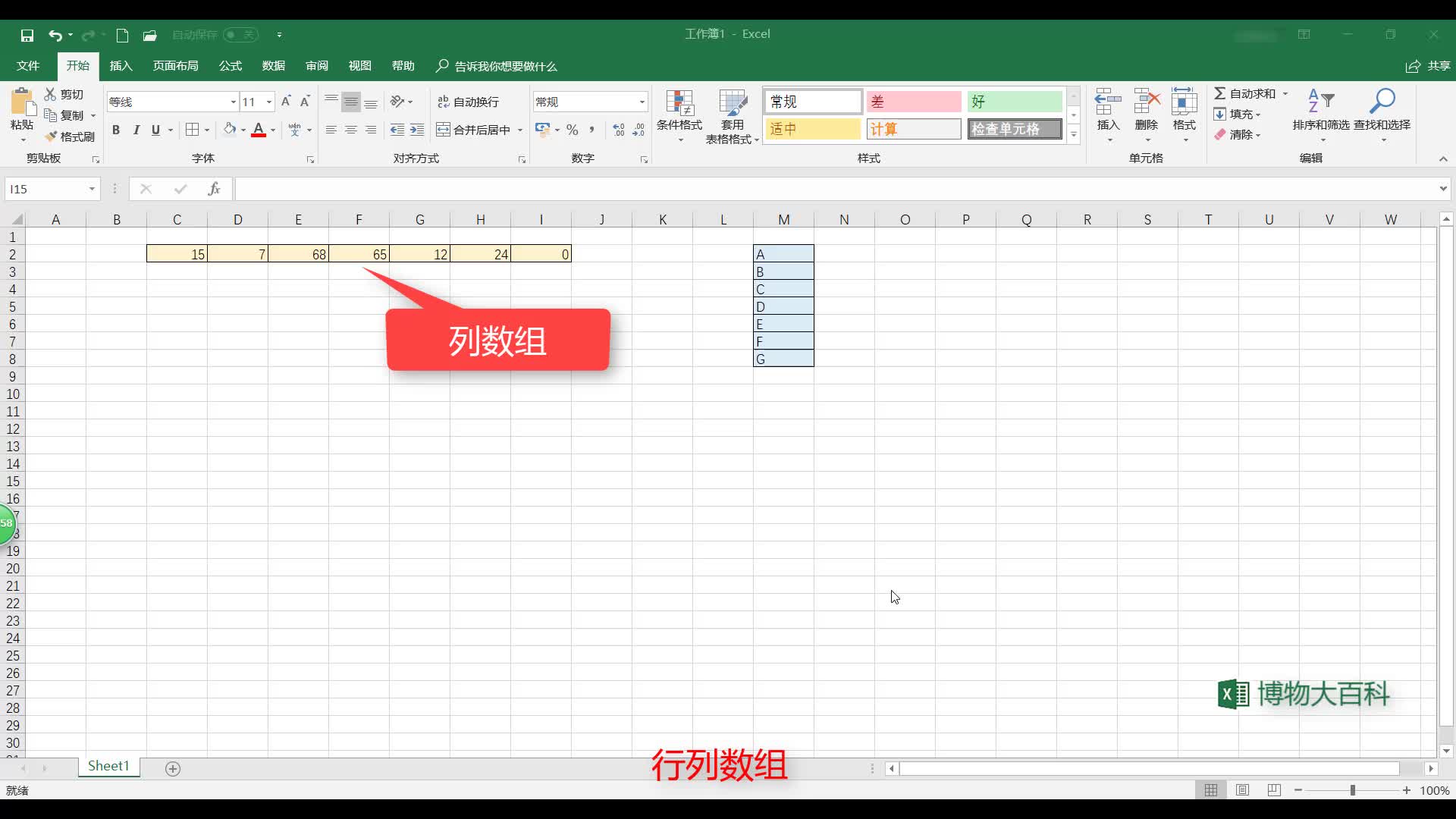The image size is (1456, 819).
Task: Click the Merge and Center icon
Action: coord(444,130)
